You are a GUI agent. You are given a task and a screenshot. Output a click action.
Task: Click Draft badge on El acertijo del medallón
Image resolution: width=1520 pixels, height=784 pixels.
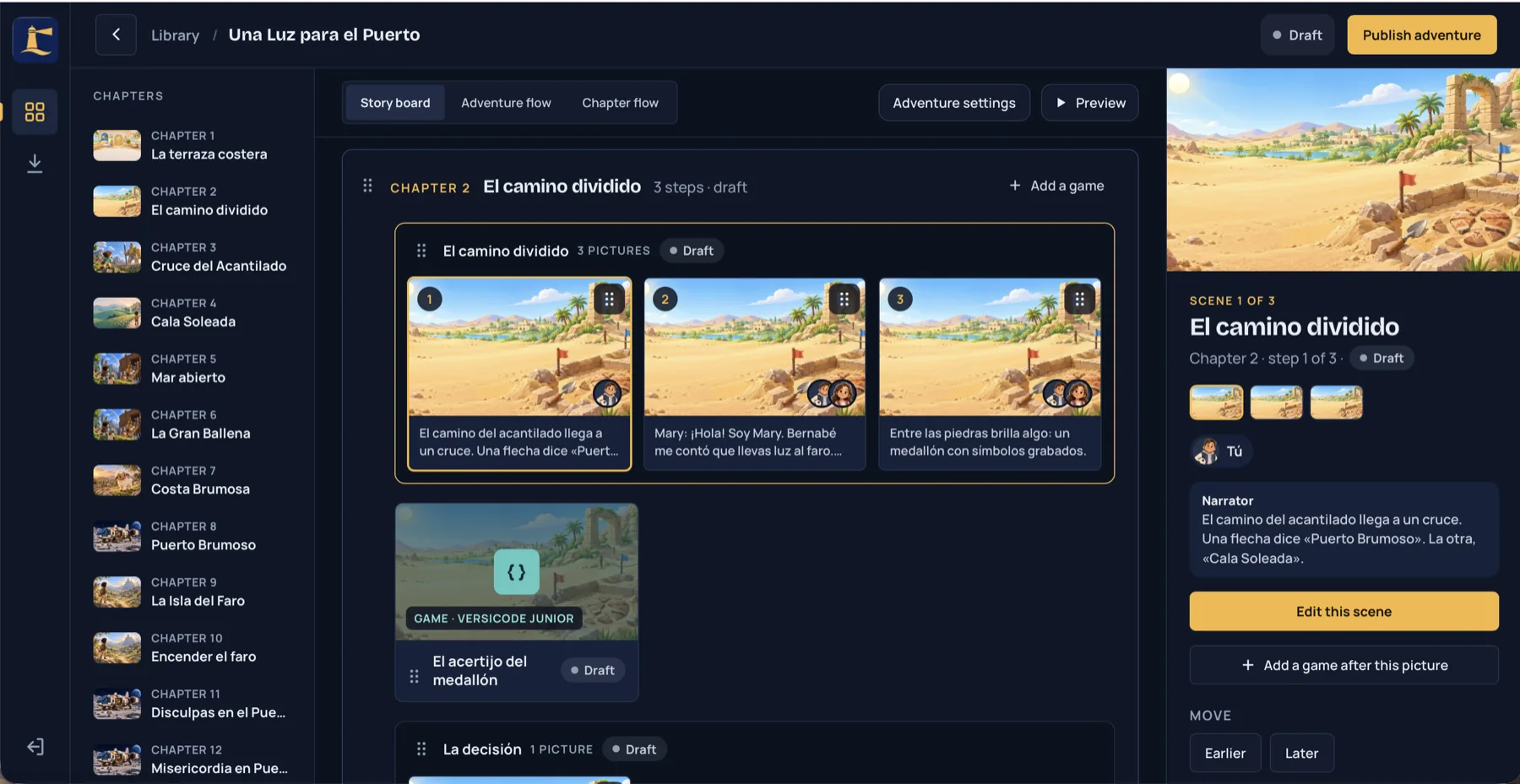click(x=592, y=670)
